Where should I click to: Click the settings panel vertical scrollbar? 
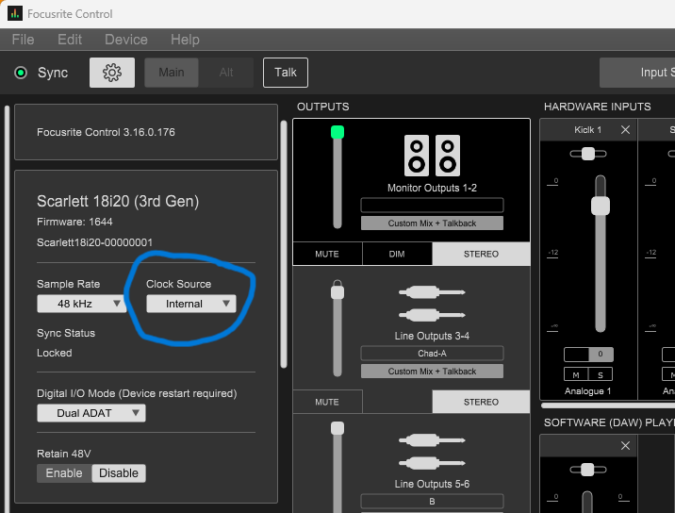click(x=284, y=244)
